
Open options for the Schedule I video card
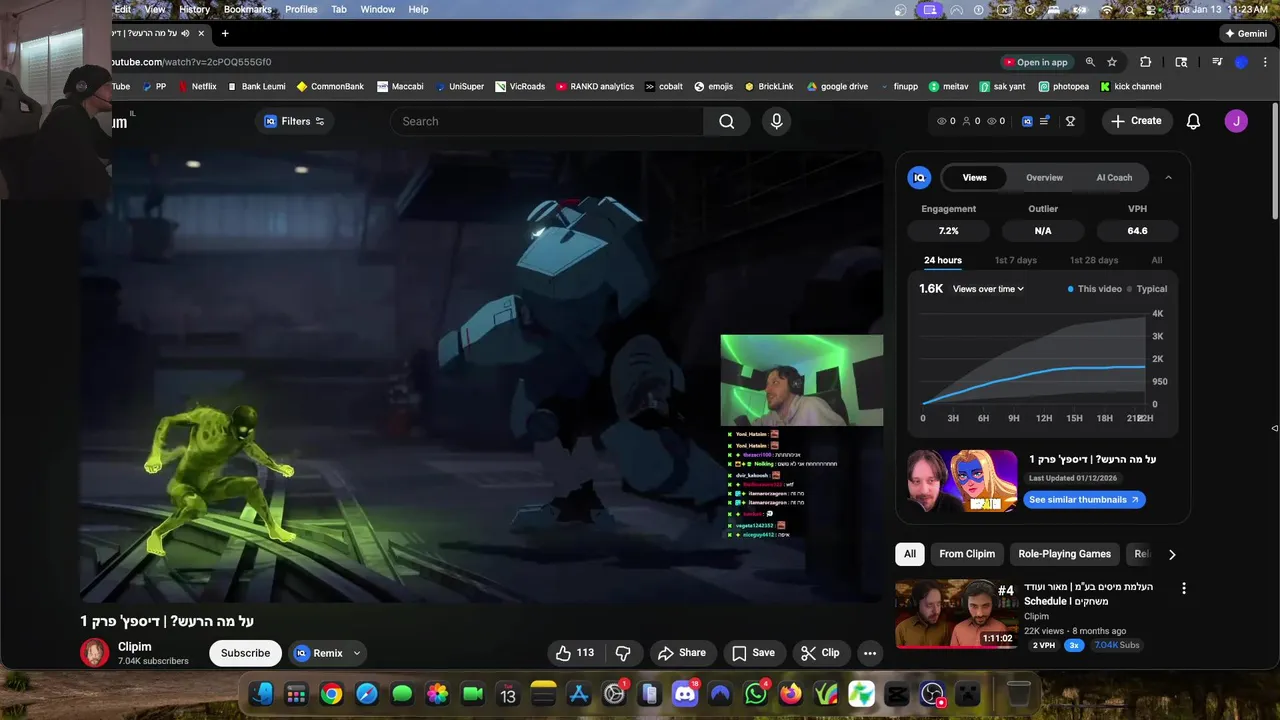point(1184,588)
